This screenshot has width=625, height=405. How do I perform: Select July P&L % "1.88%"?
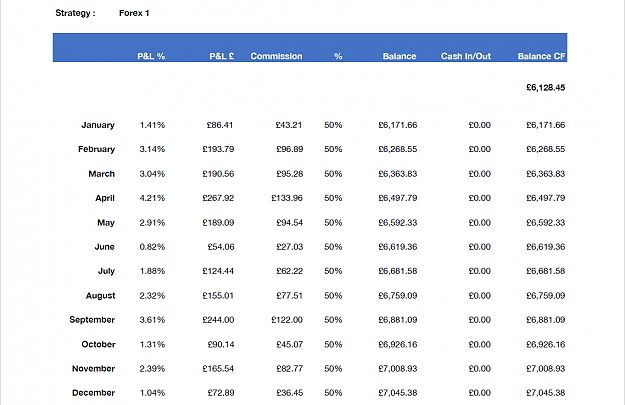(x=152, y=271)
